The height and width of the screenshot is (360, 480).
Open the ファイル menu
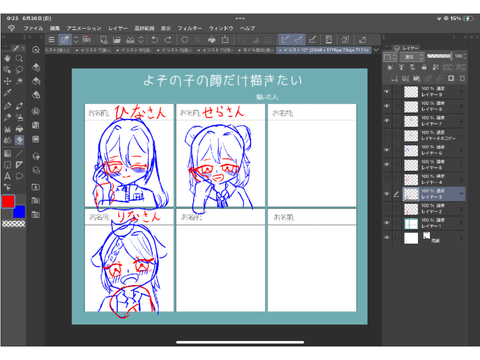point(33,28)
